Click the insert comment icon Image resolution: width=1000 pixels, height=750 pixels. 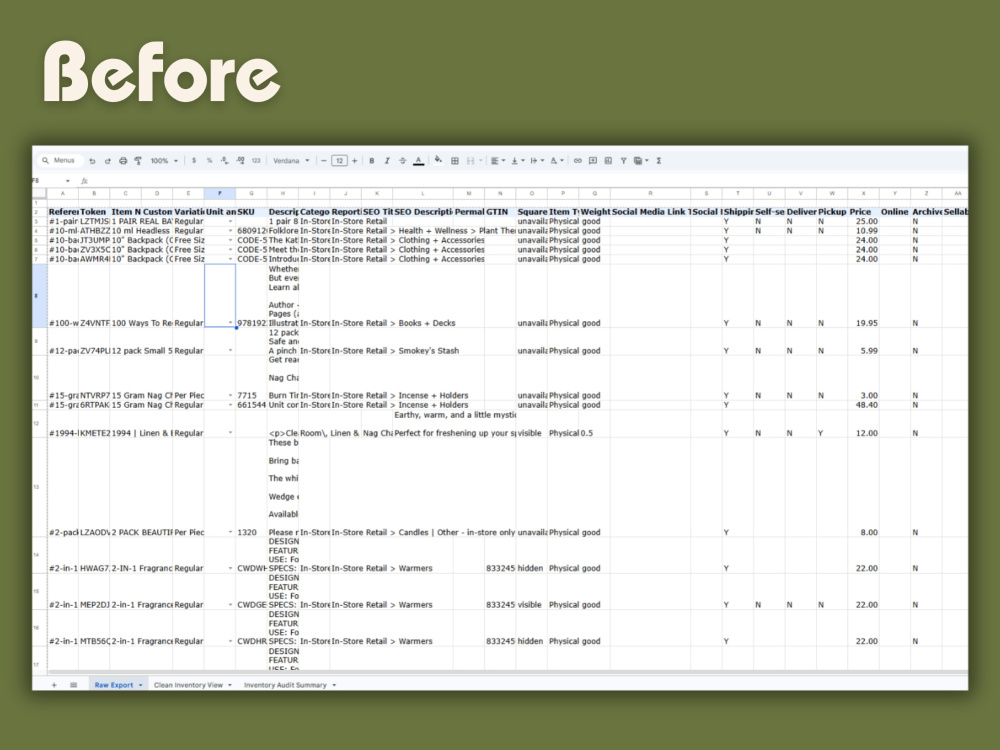pyautogui.click(x=593, y=161)
